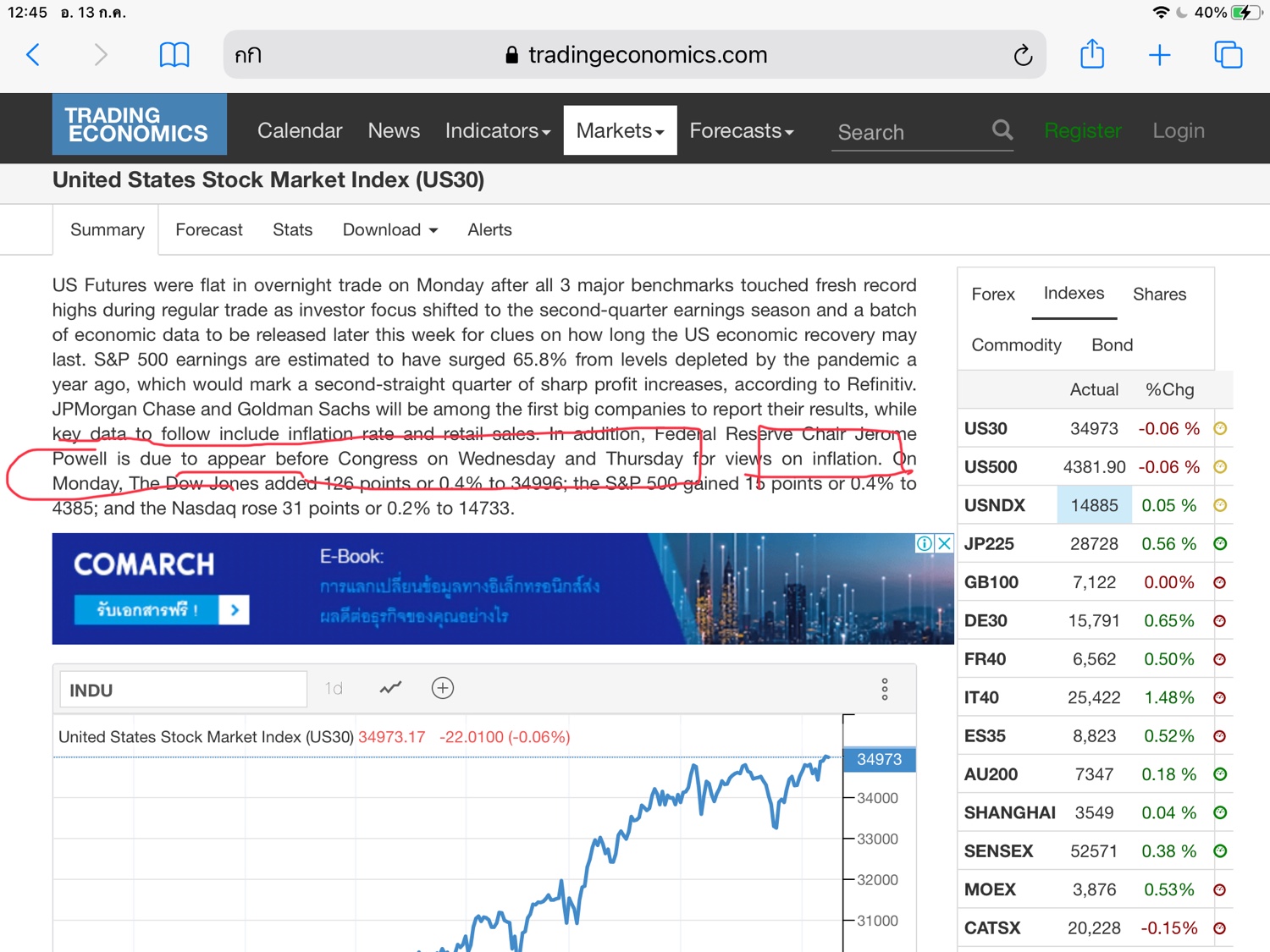Switch to the Forecast tab
The width and height of the screenshot is (1270, 952).
(209, 230)
